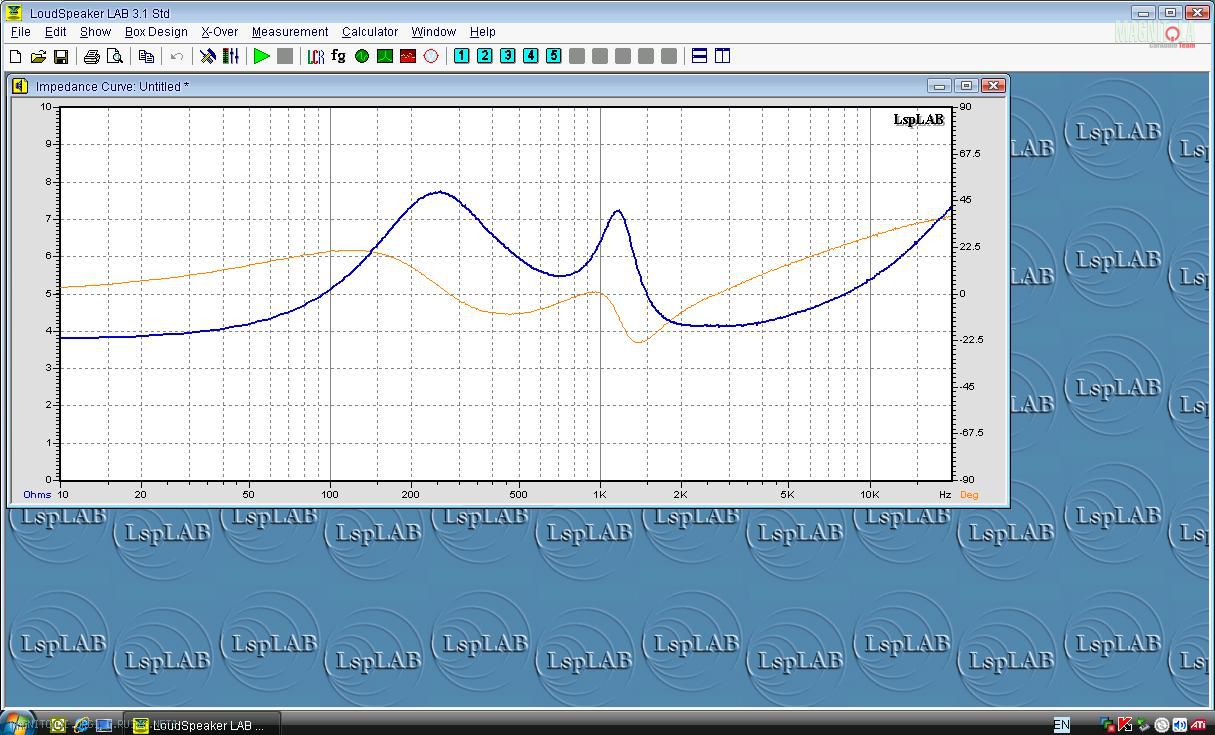Copy with the toolbar copy icon
Image resolution: width=1215 pixels, height=735 pixels.
(146, 57)
